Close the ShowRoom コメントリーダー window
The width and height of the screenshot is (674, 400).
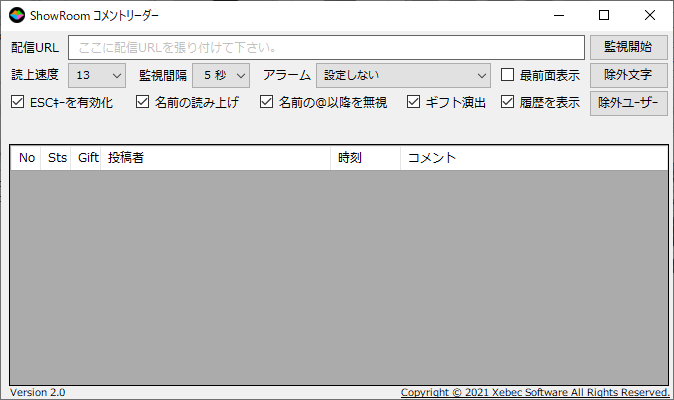pyautogui.click(x=650, y=15)
